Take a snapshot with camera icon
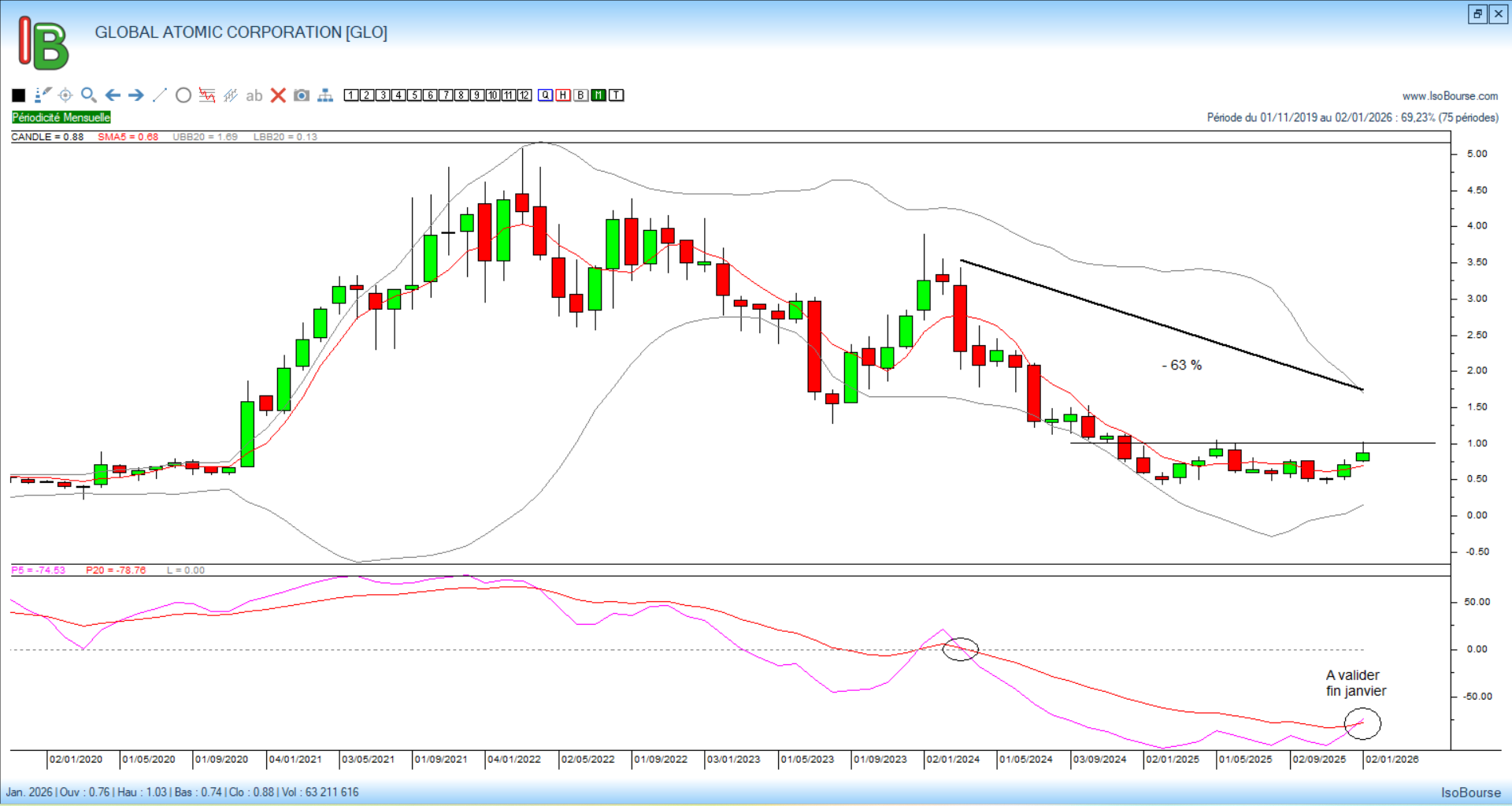Viewport: 1512px width, 806px height. click(x=302, y=95)
